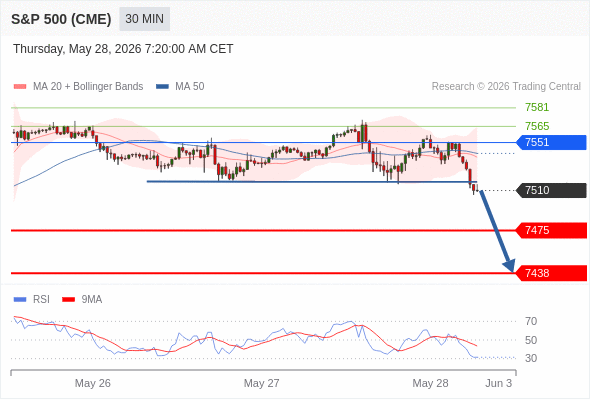Click the RSI blue legend swatch
The image size is (590, 400).
(20, 300)
